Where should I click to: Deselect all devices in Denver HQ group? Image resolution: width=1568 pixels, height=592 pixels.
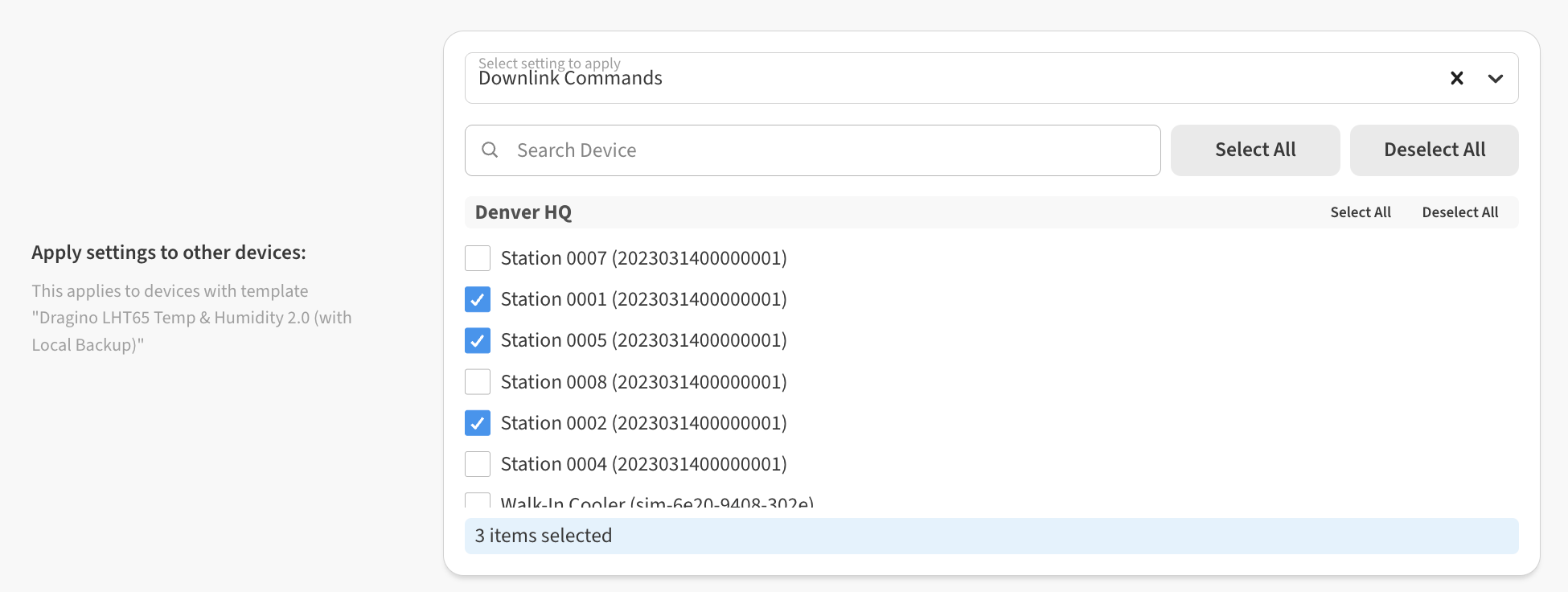click(1459, 212)
